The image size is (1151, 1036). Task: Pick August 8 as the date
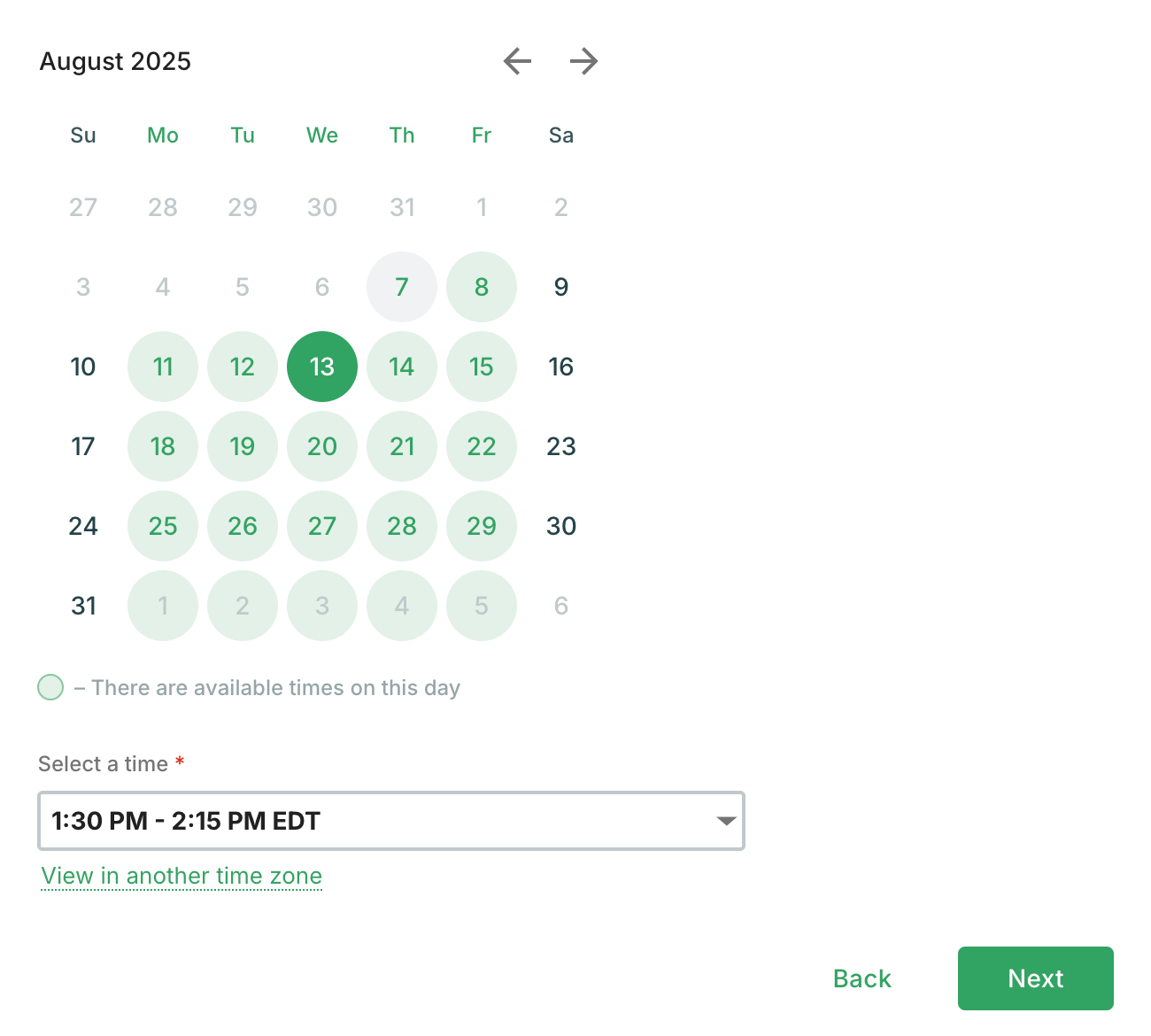[x=482, y=287]
